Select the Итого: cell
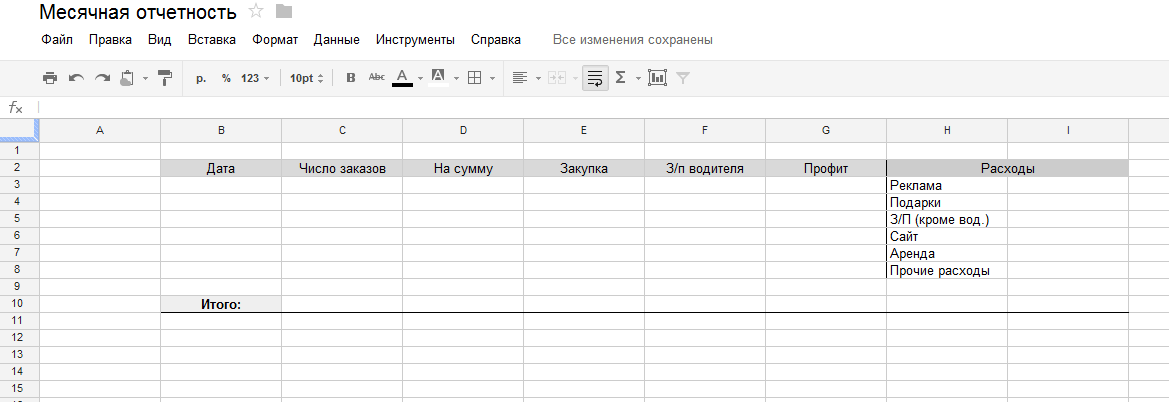 coord(221,304)
